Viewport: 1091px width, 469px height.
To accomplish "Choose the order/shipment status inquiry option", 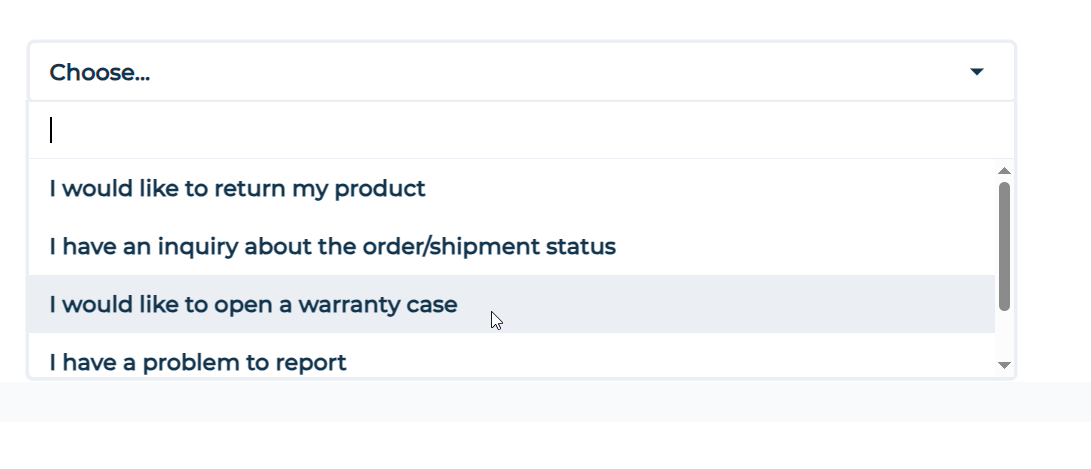I will click(332, 247).
